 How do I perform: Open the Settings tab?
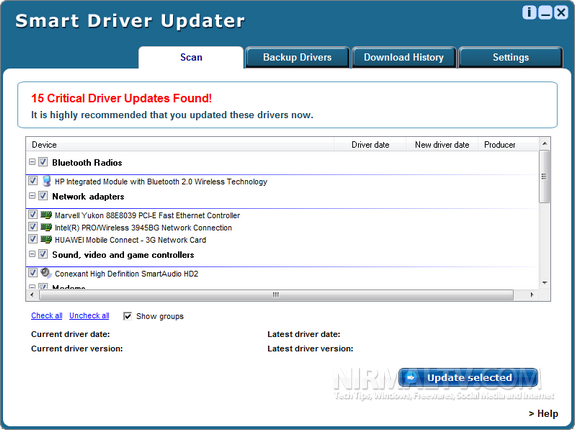(510, 58)
